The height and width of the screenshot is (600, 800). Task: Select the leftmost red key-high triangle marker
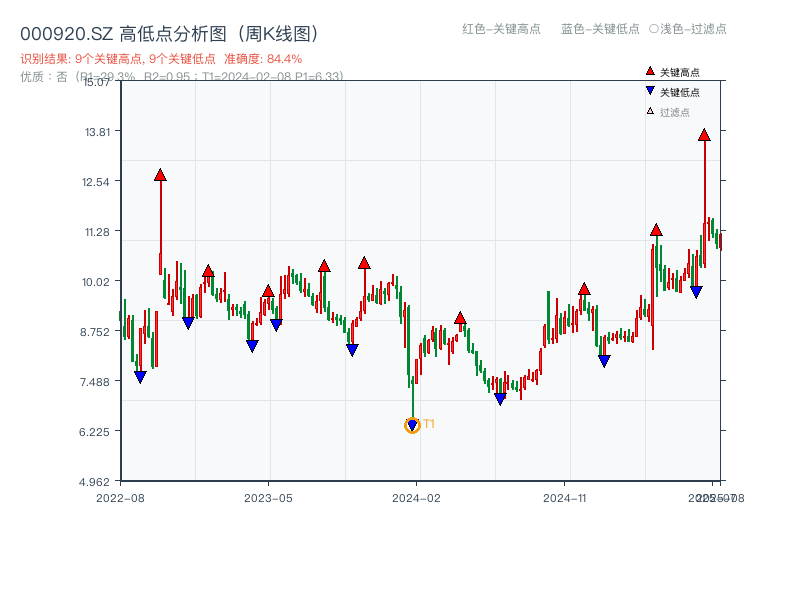(160, 175)
